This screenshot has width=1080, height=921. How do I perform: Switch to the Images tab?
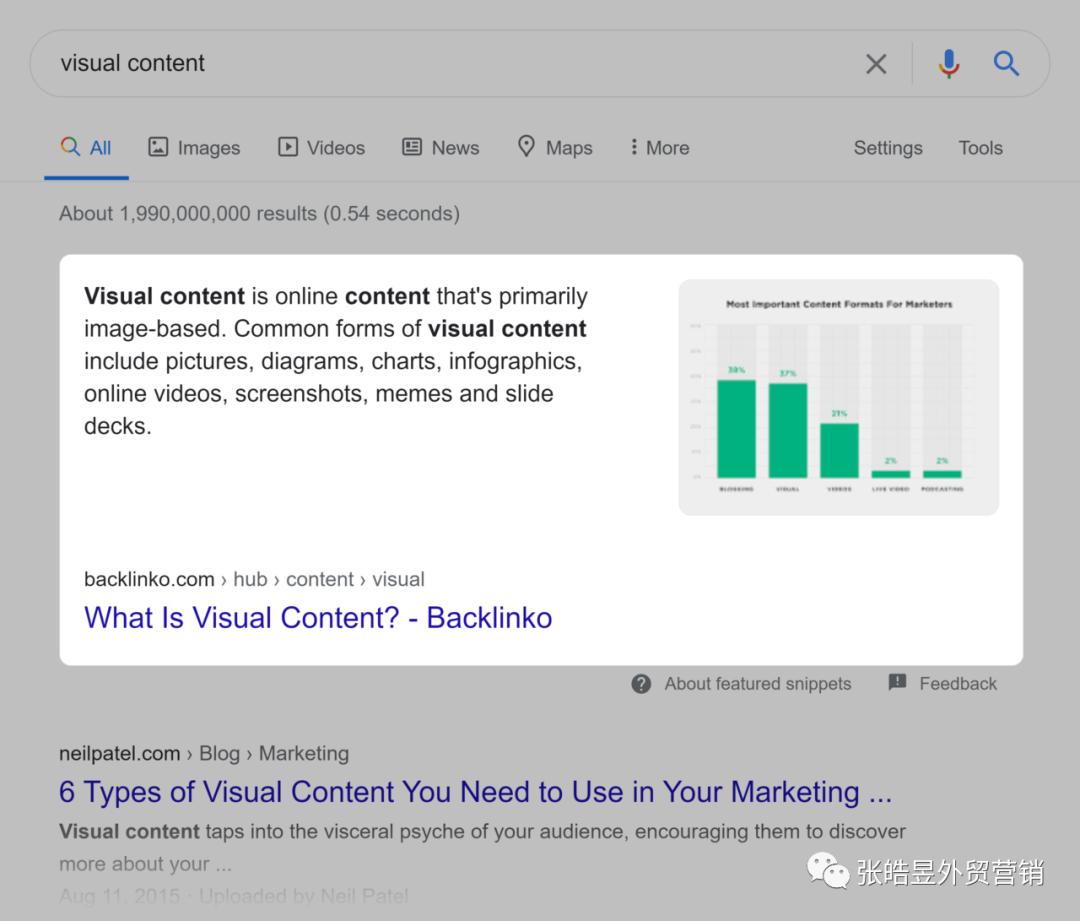point(194,147)
